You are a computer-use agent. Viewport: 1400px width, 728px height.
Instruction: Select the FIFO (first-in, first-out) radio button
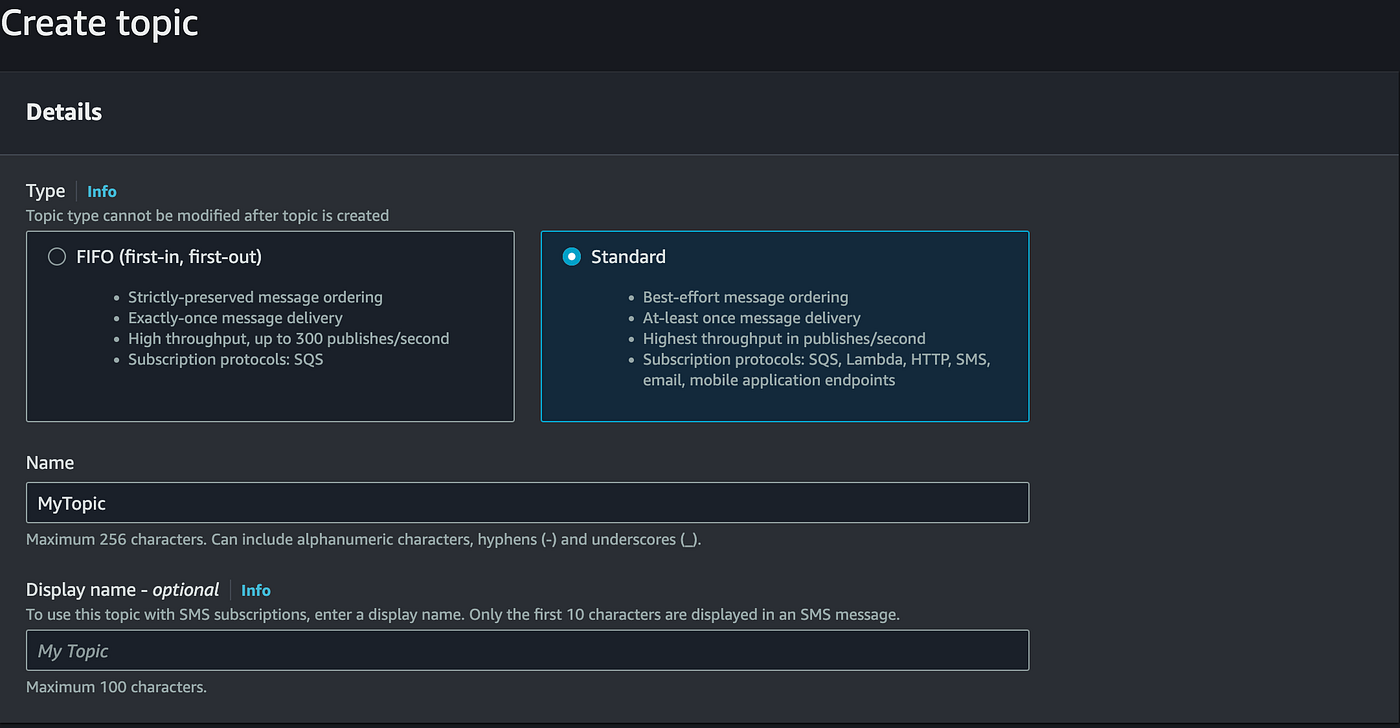pos(57,257)
